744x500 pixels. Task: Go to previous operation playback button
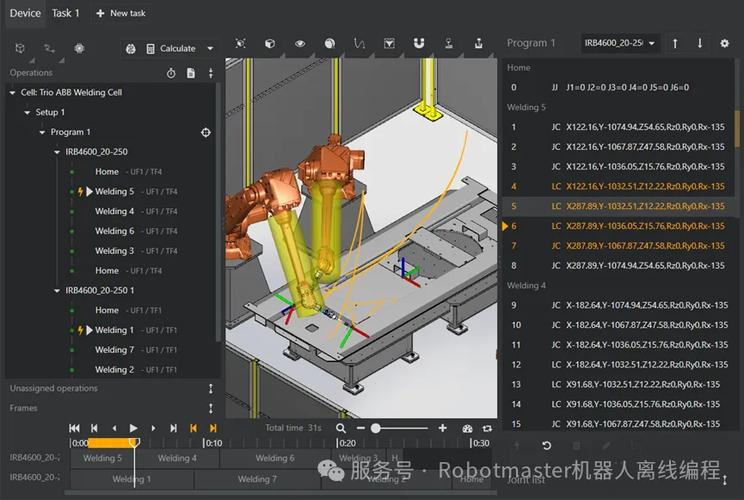click(94, 428)
